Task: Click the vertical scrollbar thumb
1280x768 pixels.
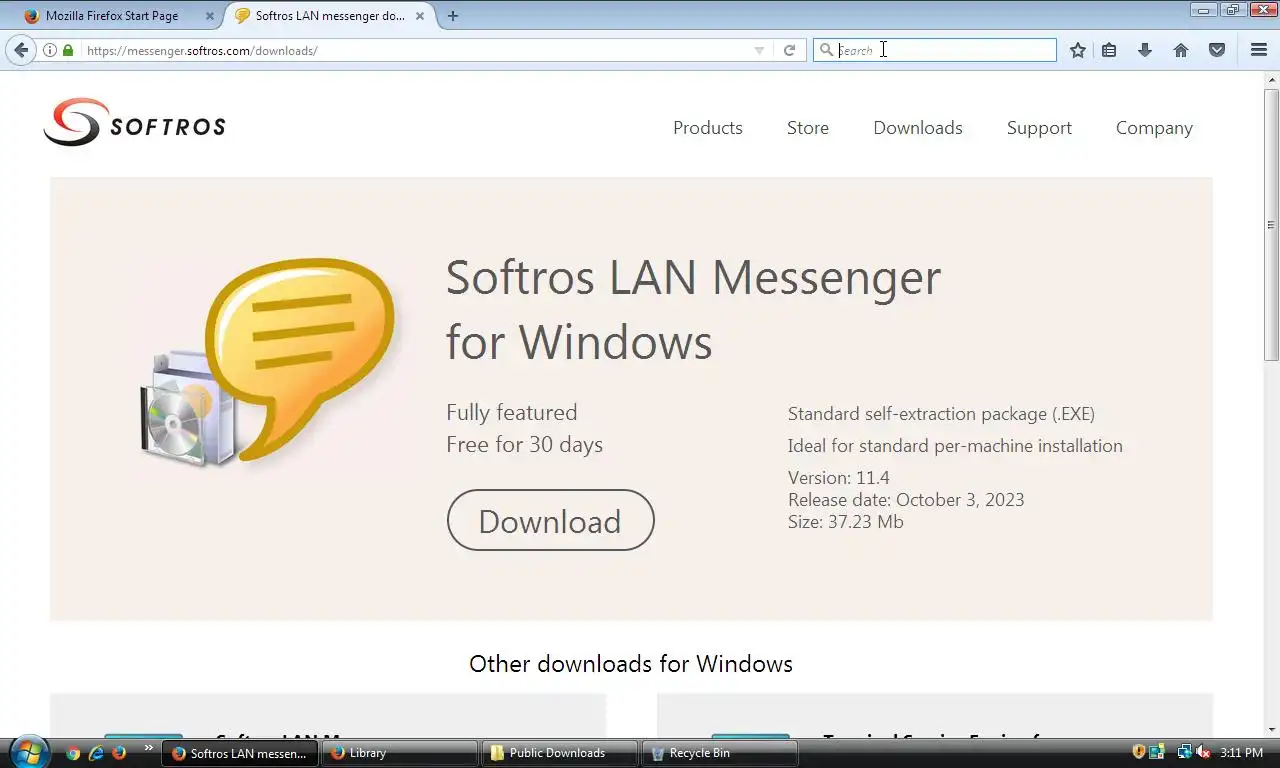Action: click(x=1271, y=225)
